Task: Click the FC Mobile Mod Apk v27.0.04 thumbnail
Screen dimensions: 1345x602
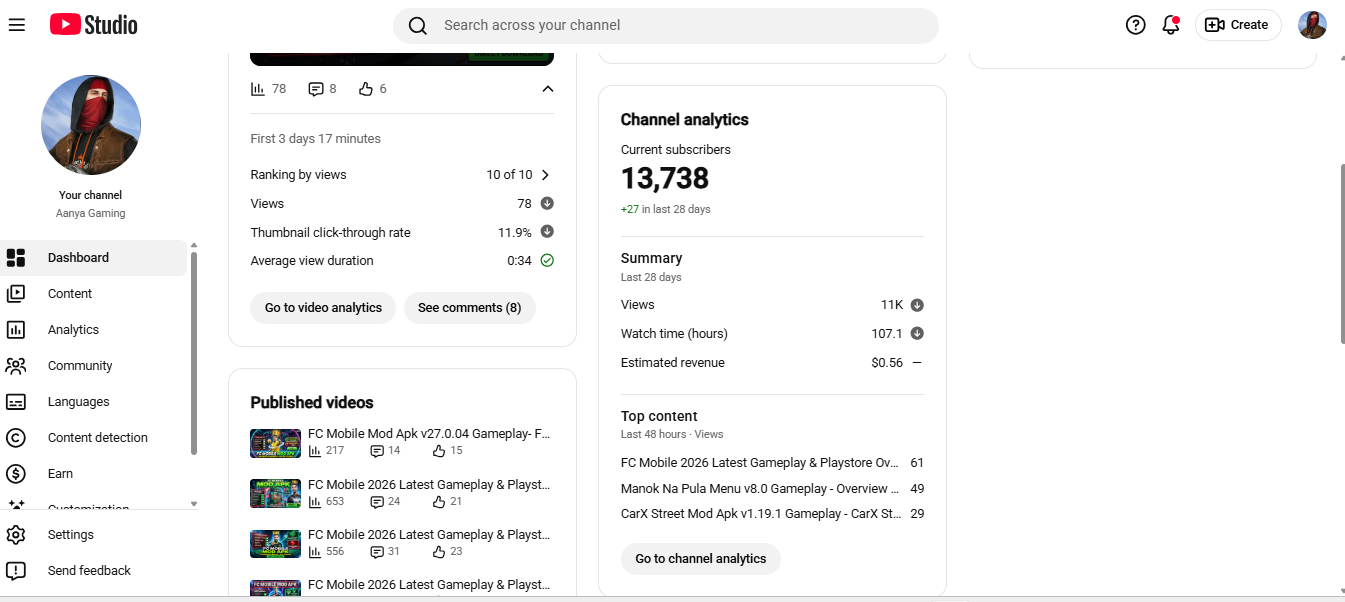Action: [x=275, y=443]
